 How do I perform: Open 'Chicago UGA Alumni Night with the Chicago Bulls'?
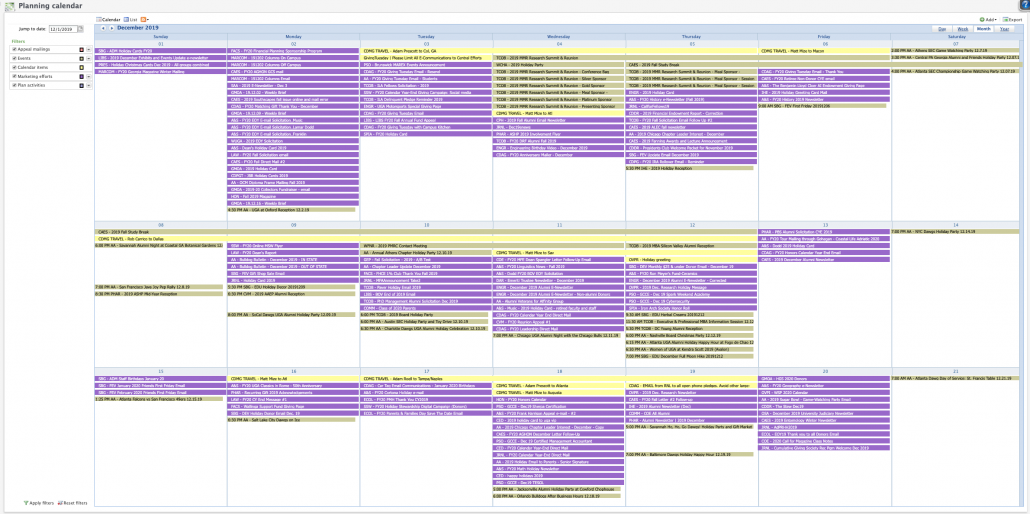point(556,335)
